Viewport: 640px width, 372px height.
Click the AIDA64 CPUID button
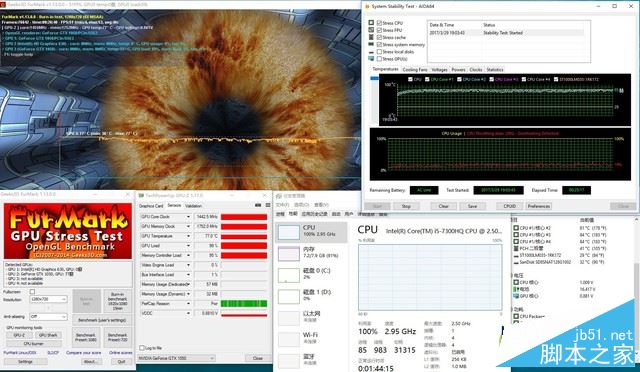(x=510, y=206)
